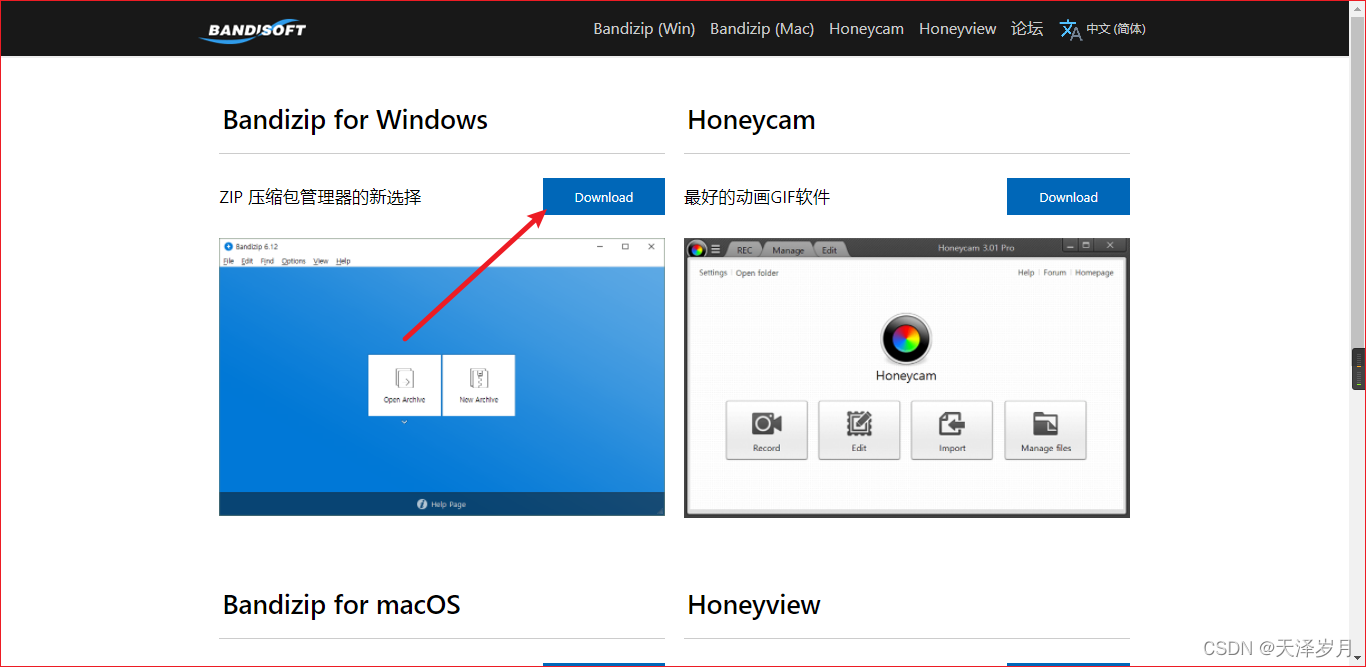Viewport: 1366px width, 667px height.
Task: Click the translate language icon
Action: tap(1071, 29)
